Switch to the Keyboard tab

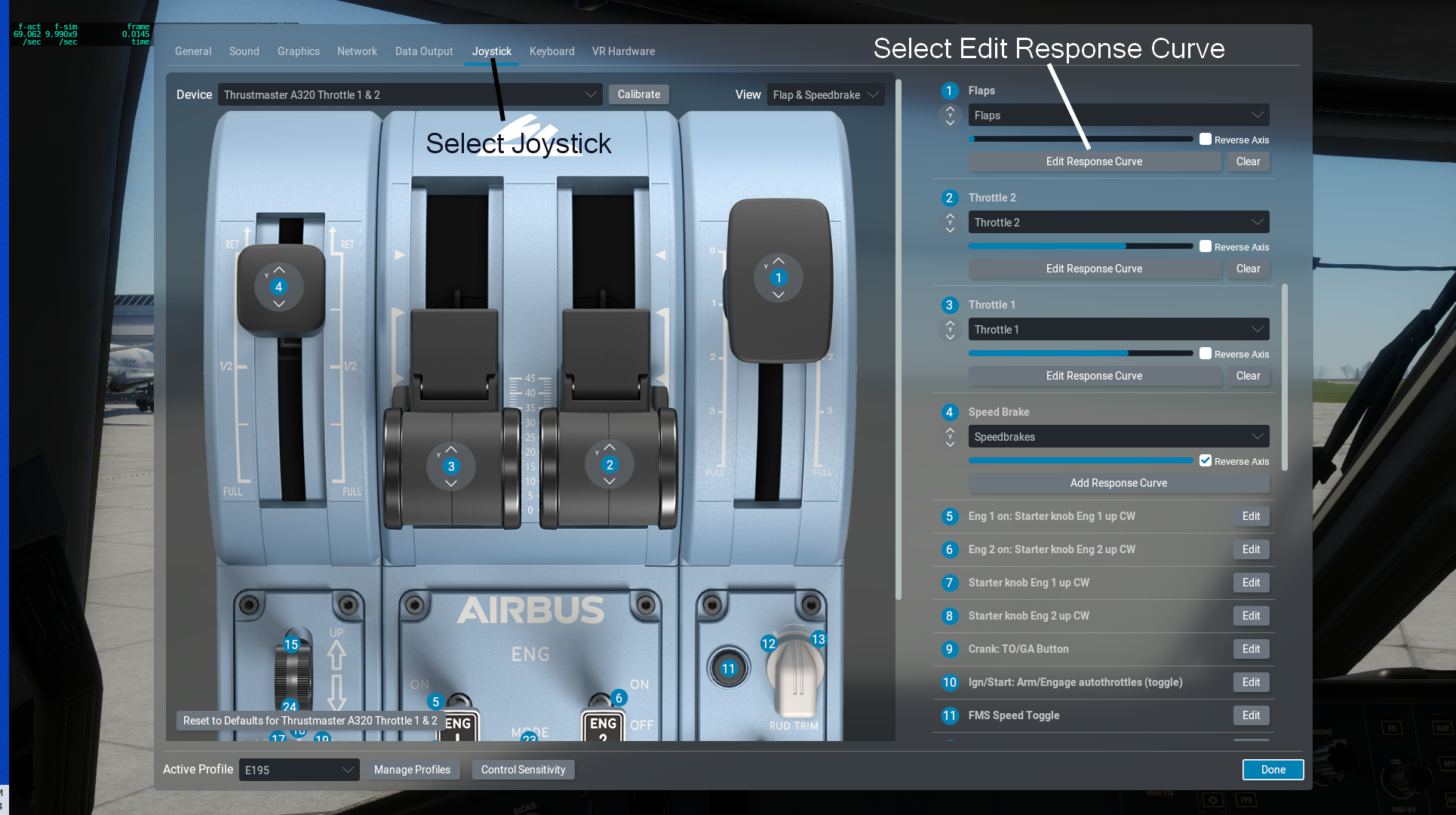pyautogui.click(x=551, y=51)
